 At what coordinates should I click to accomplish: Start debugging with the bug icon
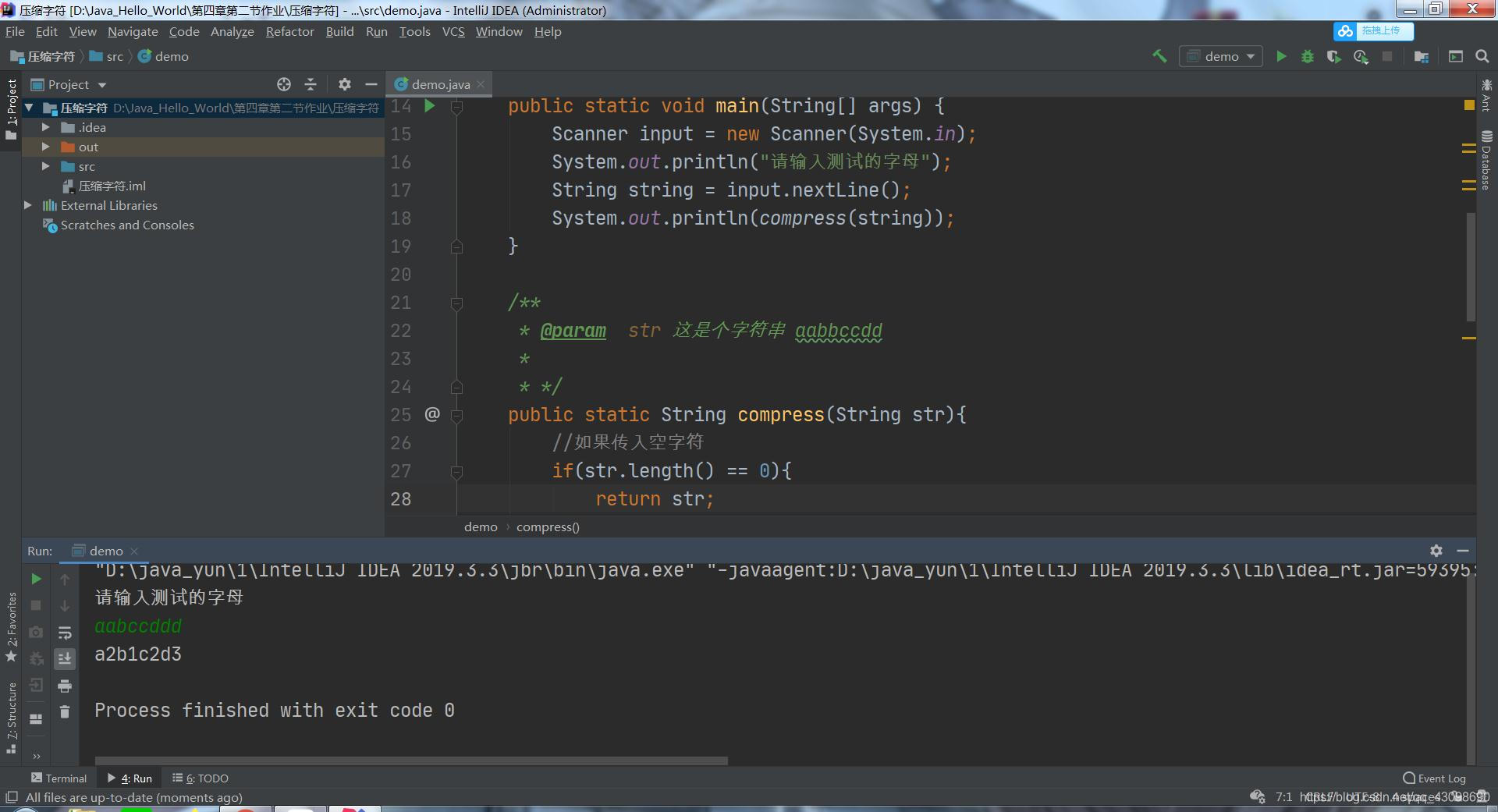point(1308,56)
